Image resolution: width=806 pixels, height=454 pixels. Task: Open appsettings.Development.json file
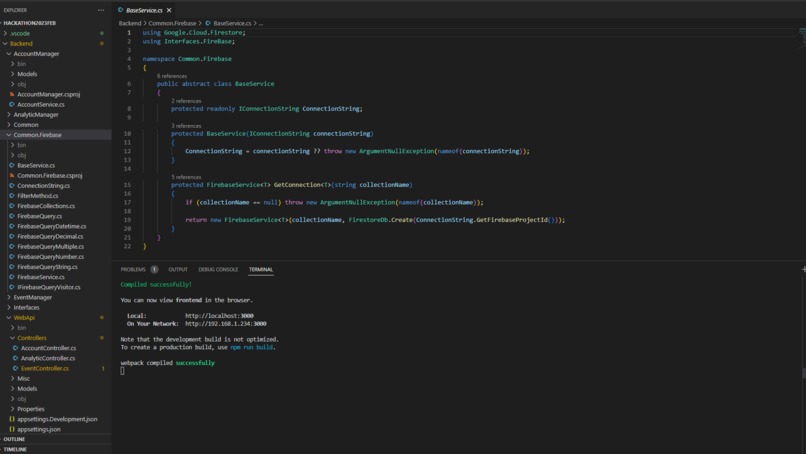[57, 419]
